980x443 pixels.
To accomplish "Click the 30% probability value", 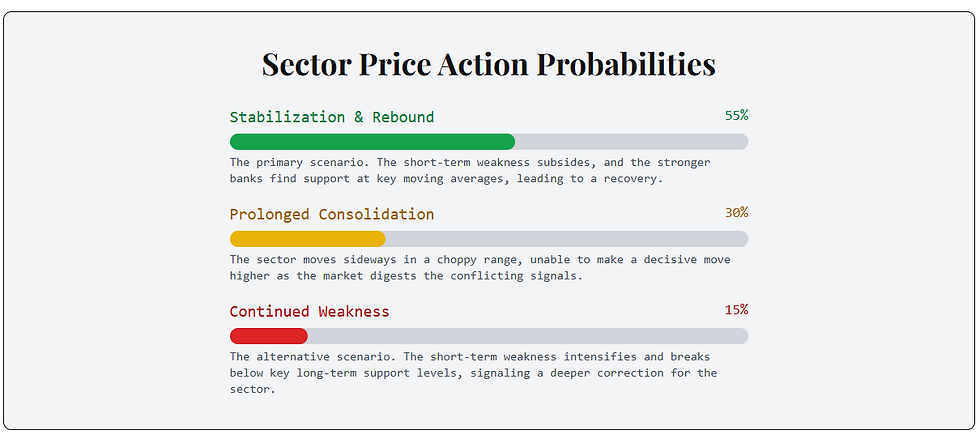I will (736, 213).
